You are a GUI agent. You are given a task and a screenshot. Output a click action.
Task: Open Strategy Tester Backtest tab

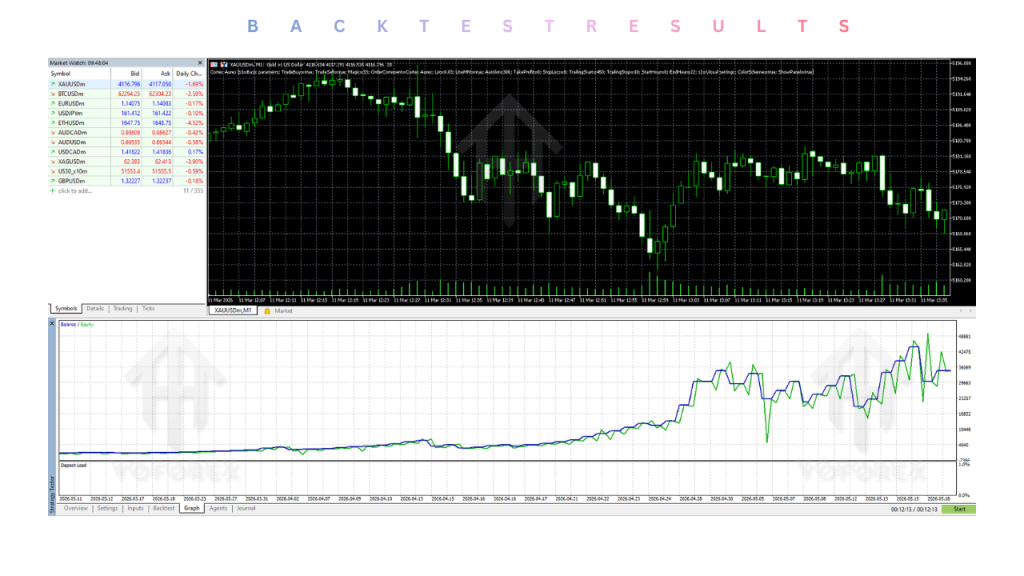tap(163, 508)
